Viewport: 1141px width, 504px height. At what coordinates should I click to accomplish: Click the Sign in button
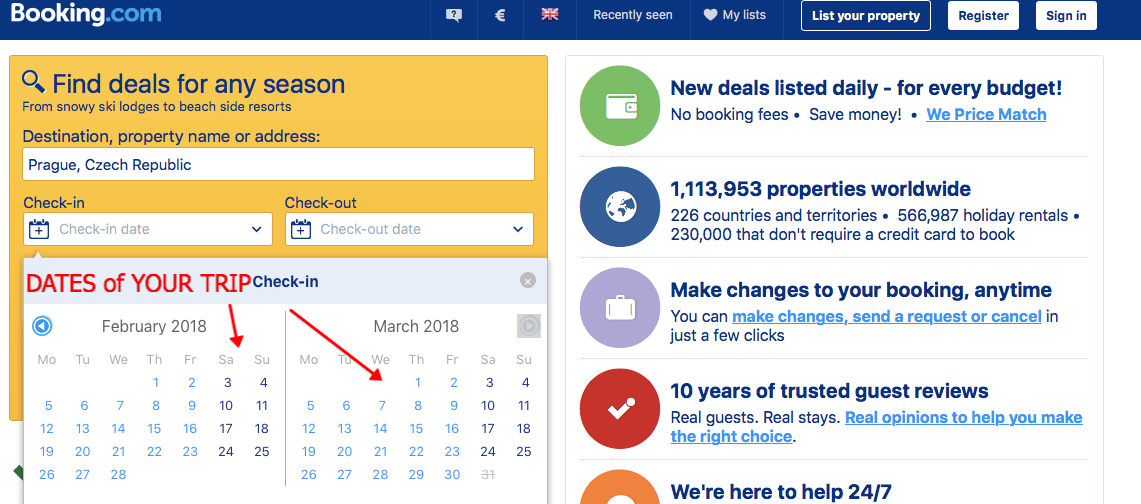click(x=1066, y=15)
